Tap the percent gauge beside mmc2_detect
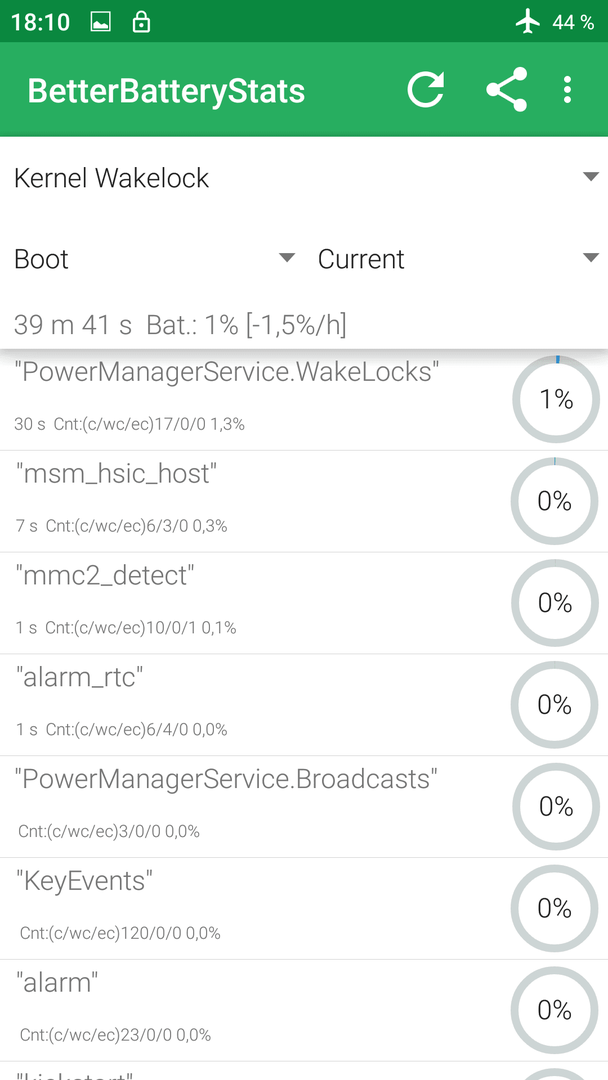 (555, 603)
